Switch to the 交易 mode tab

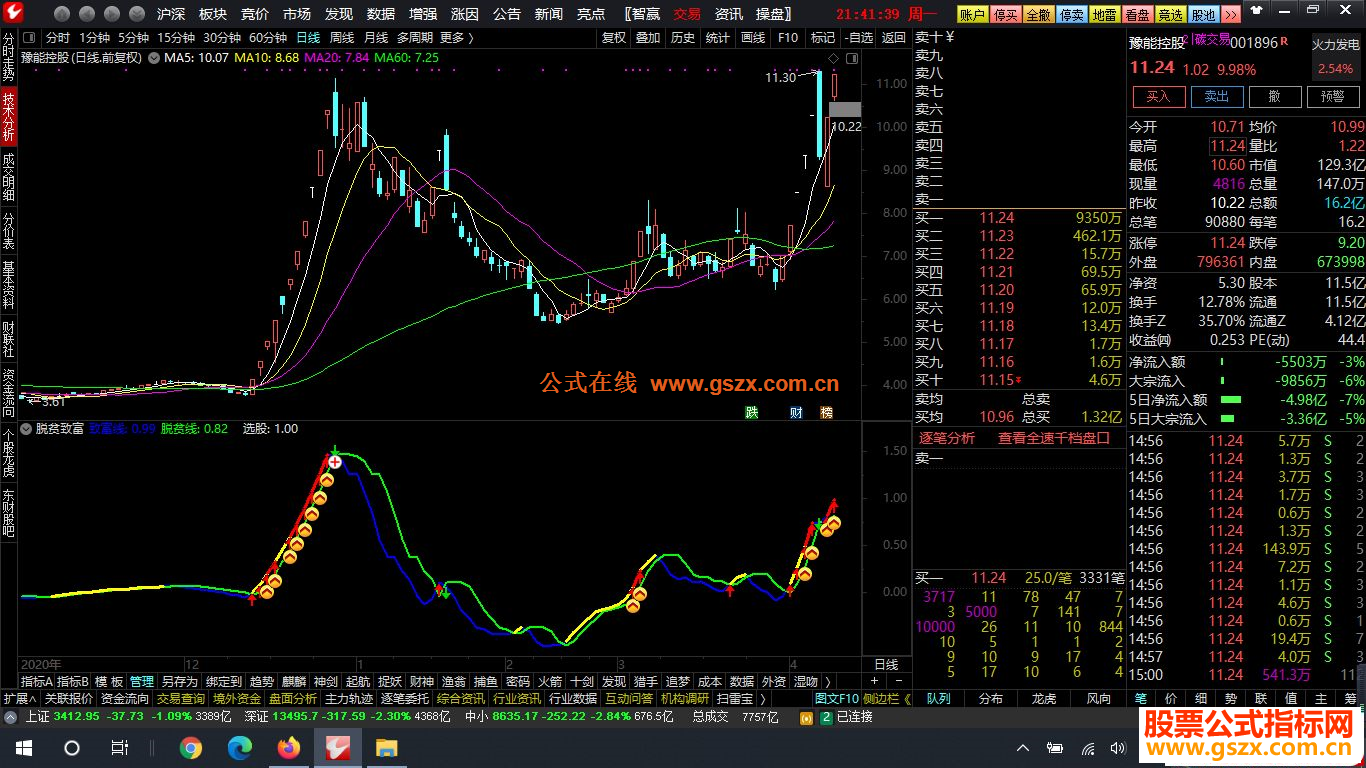687,14
